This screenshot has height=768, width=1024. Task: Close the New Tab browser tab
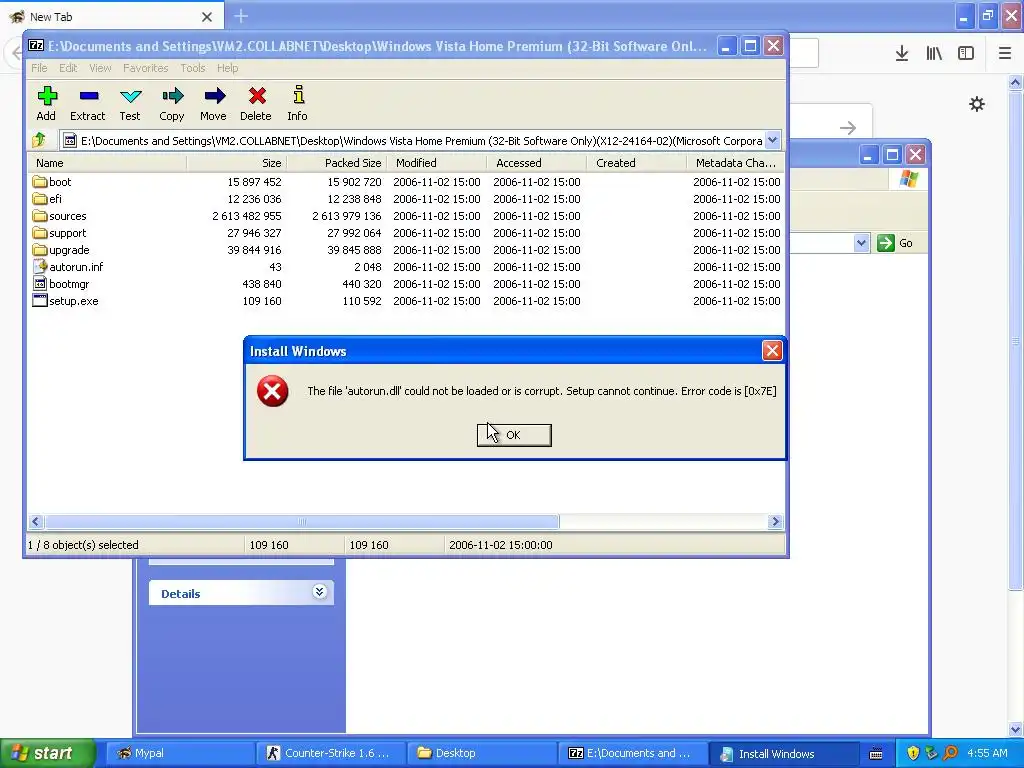pyautogui.click(x=207, y=17)
